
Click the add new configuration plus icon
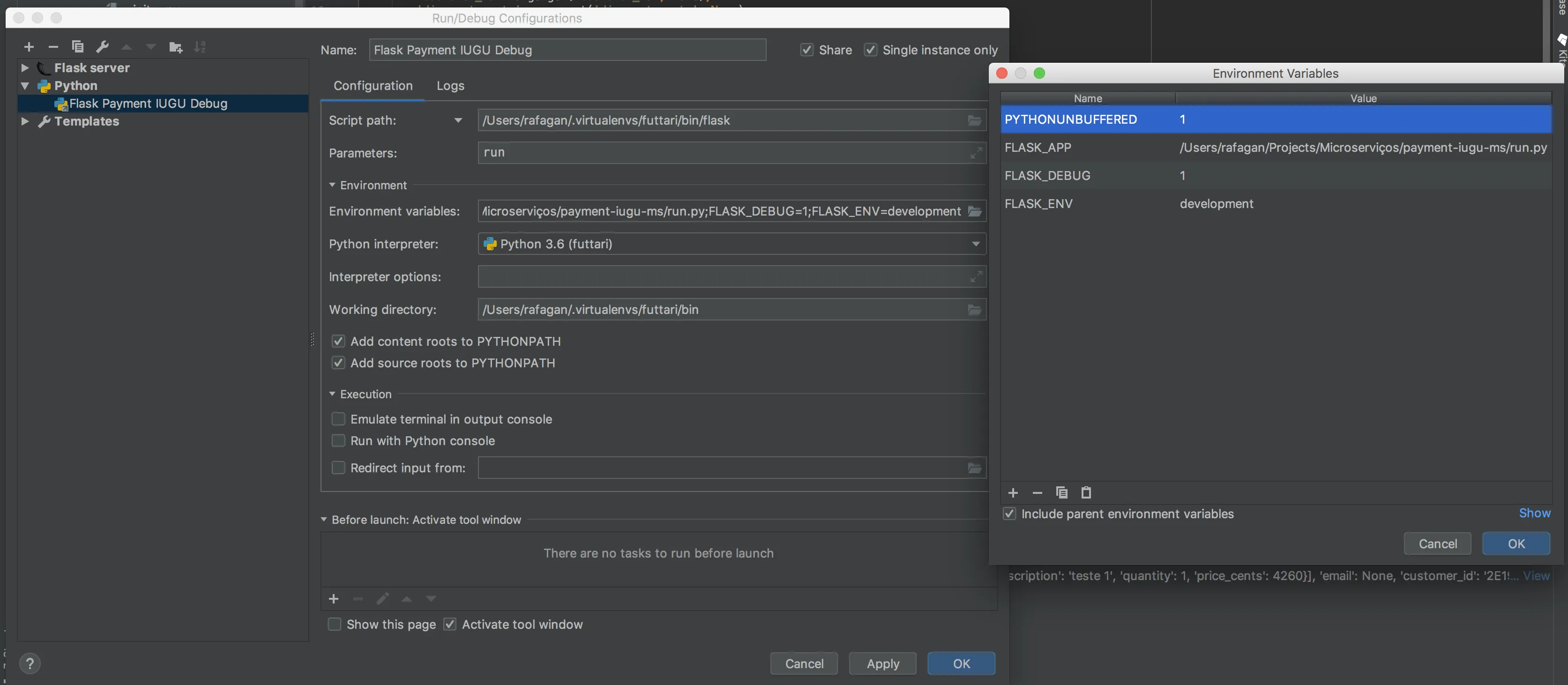tap(29, 47)
